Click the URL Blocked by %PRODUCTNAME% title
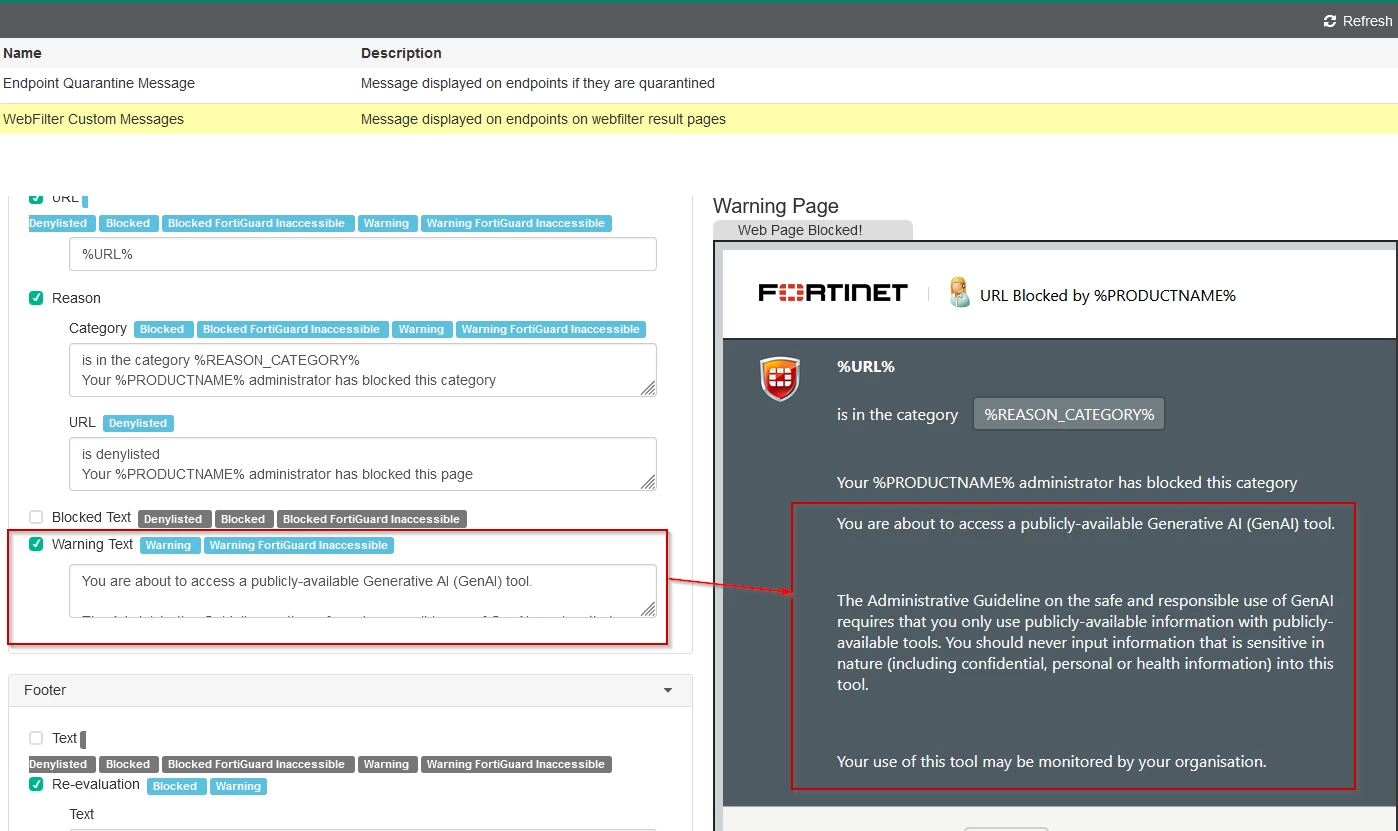Viewport: 1398px width, 831px height. (x=1108, y=295)
